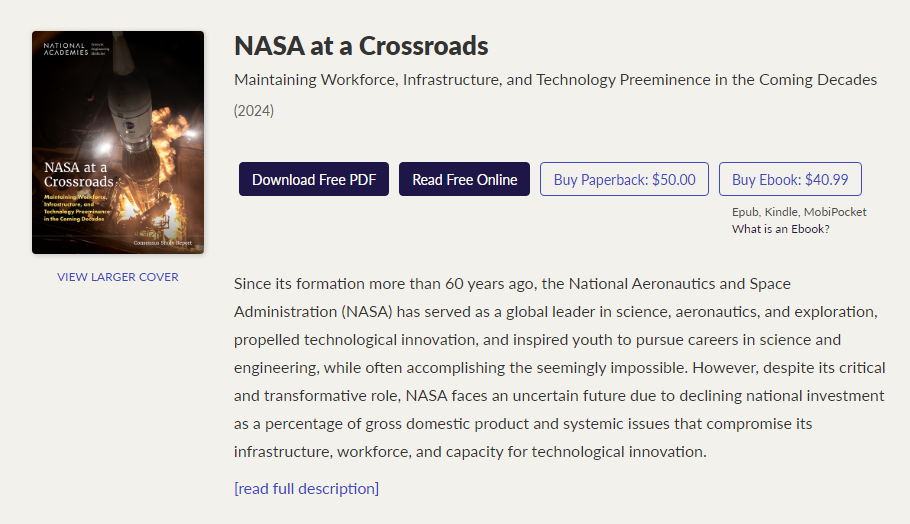
Task: Open the What is an Ebook? link
Action: (x=781, y=229)
